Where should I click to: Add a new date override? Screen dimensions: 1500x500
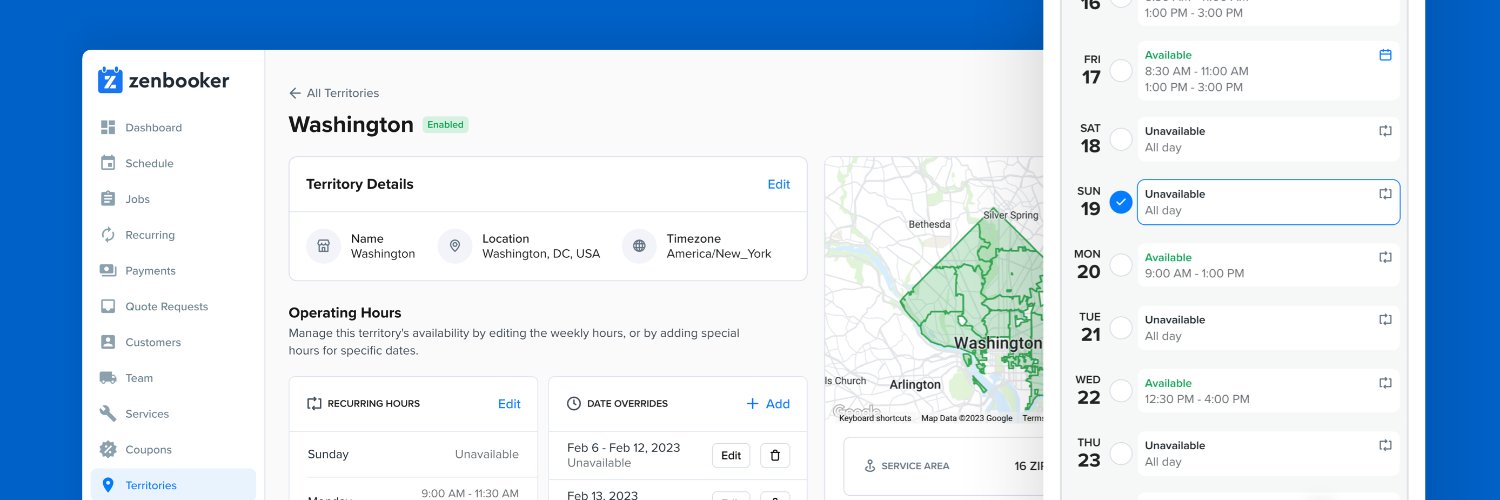coord(768,404)
